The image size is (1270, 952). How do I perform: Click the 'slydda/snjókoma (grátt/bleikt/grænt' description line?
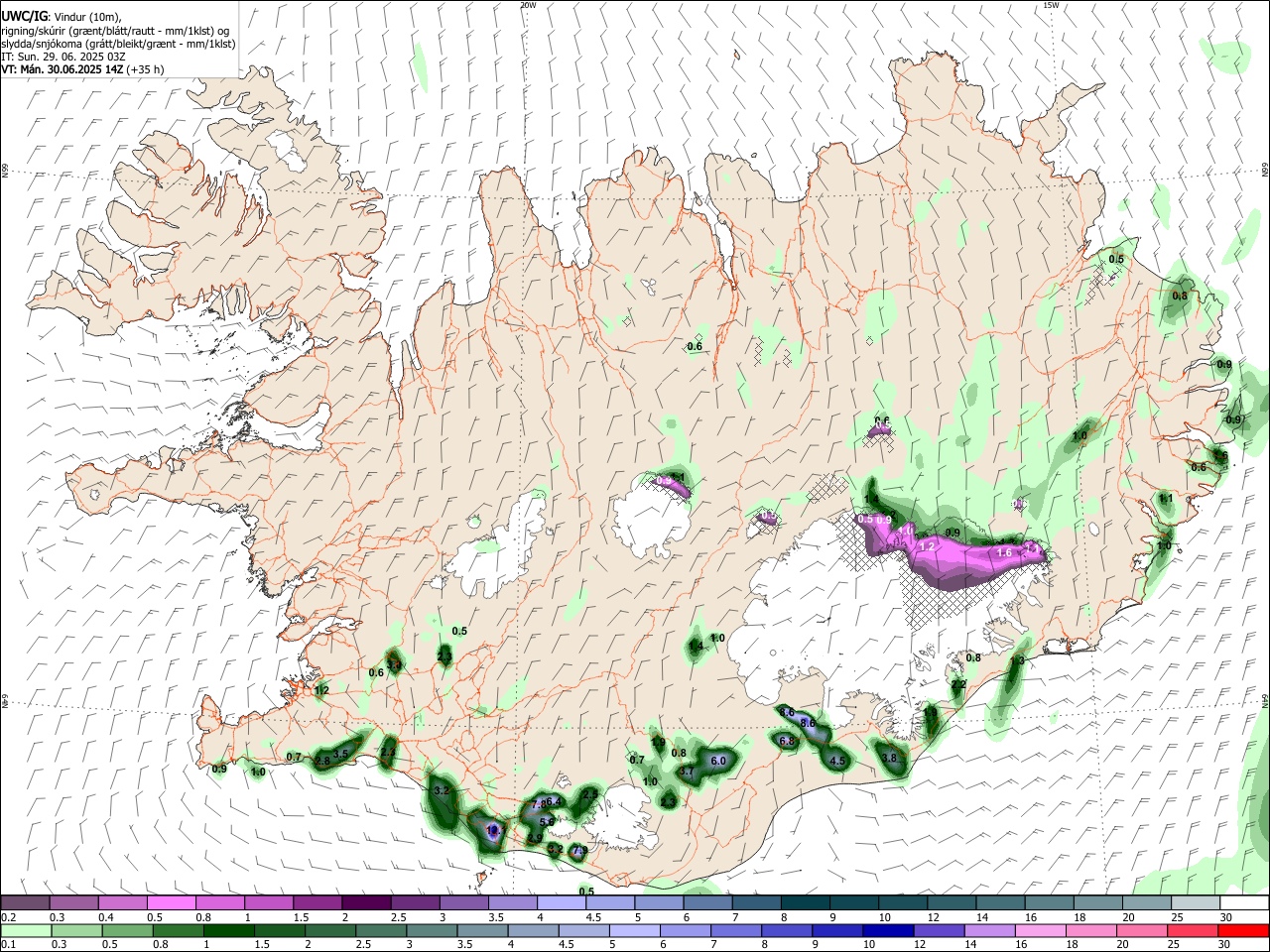[x=118, y=44]
